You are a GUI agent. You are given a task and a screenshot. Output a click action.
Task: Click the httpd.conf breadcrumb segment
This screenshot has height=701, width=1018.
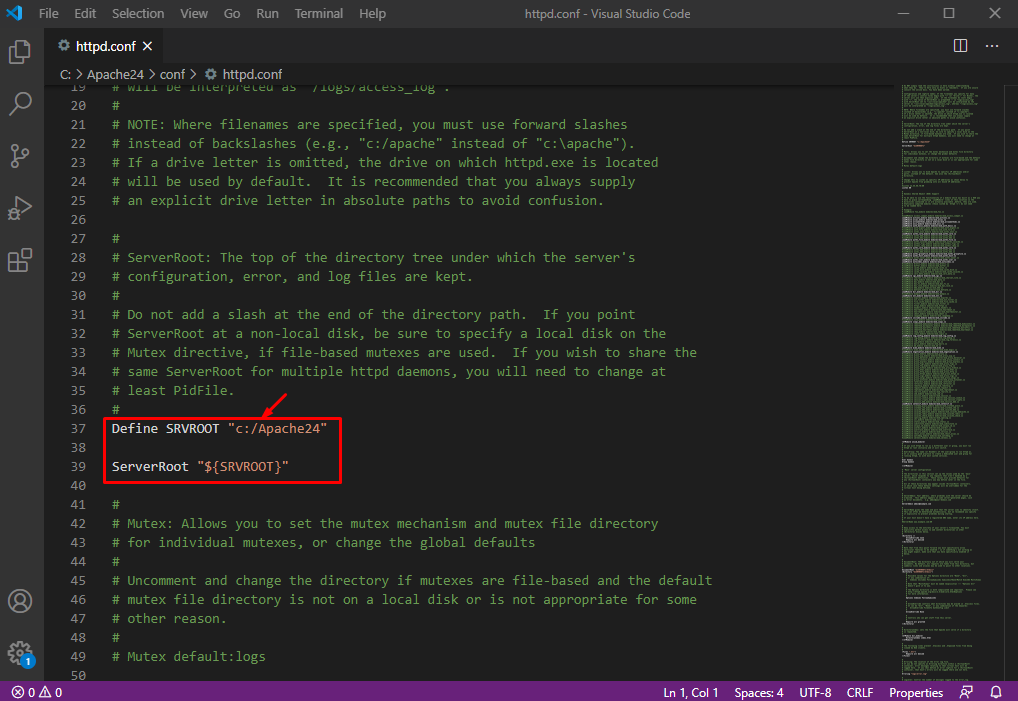click(x=252, y=75)
